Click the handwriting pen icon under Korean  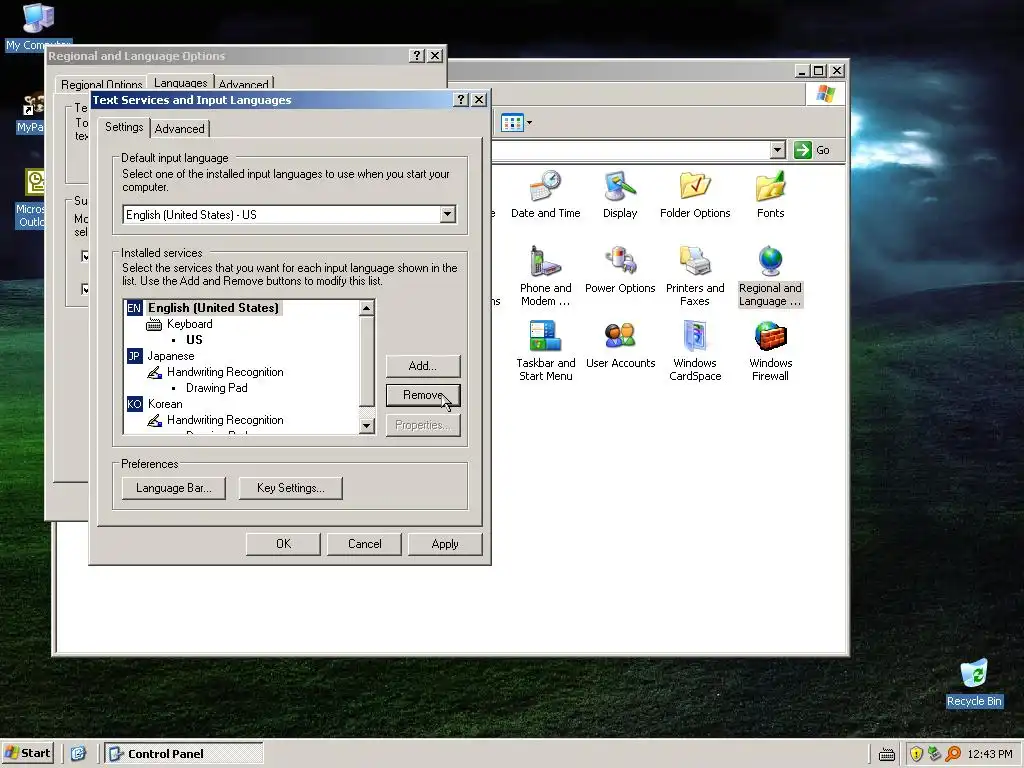pyautogui.click(x=154, y=421)
